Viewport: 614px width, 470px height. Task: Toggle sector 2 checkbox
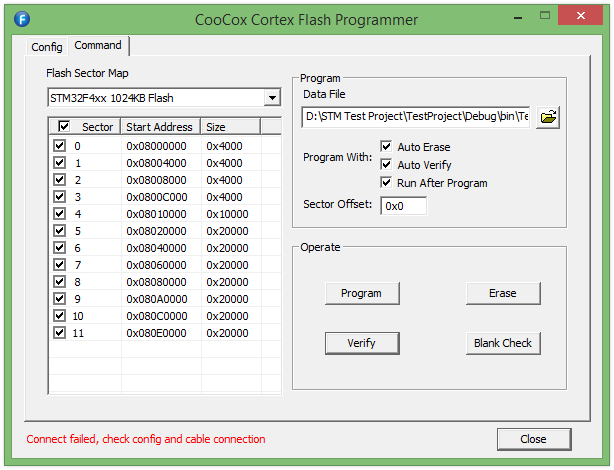pos(60,180)
